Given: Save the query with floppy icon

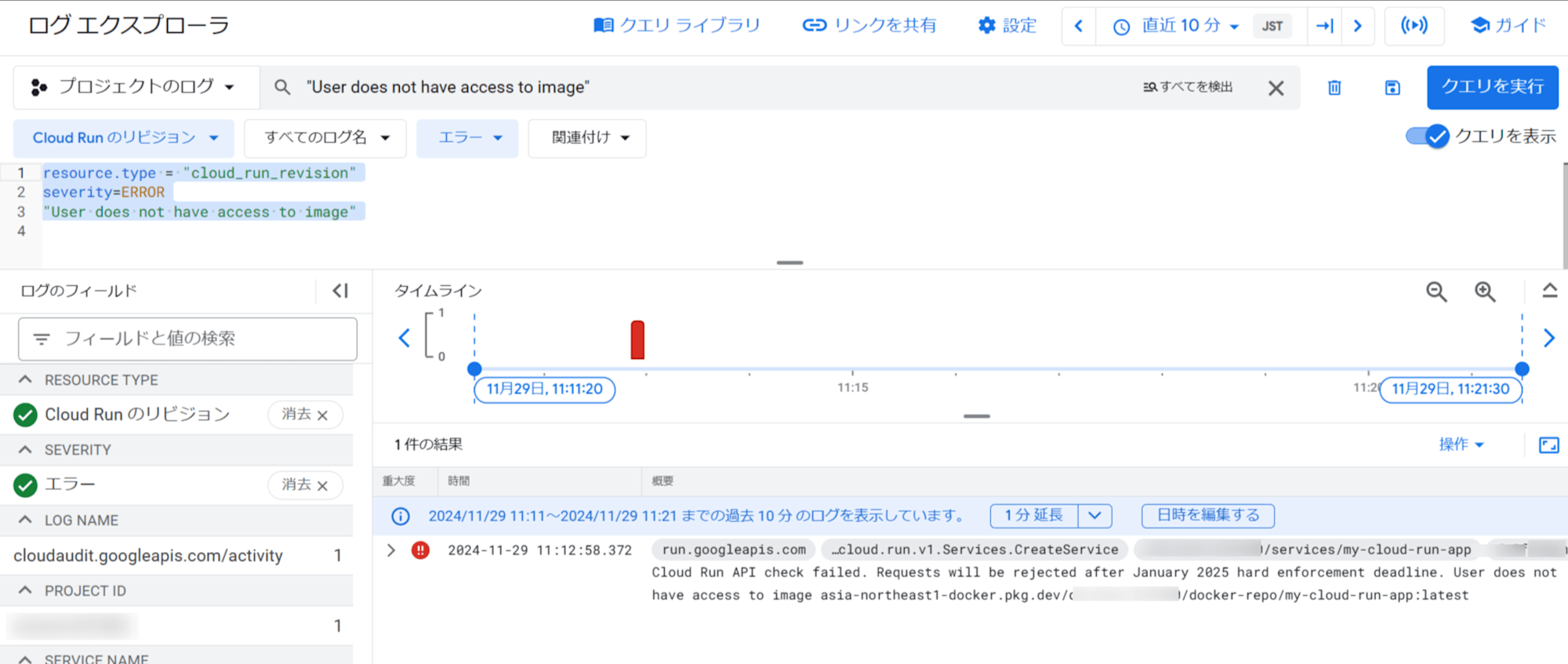Looking at the screenshot, I should click(x=1392, y=88).
